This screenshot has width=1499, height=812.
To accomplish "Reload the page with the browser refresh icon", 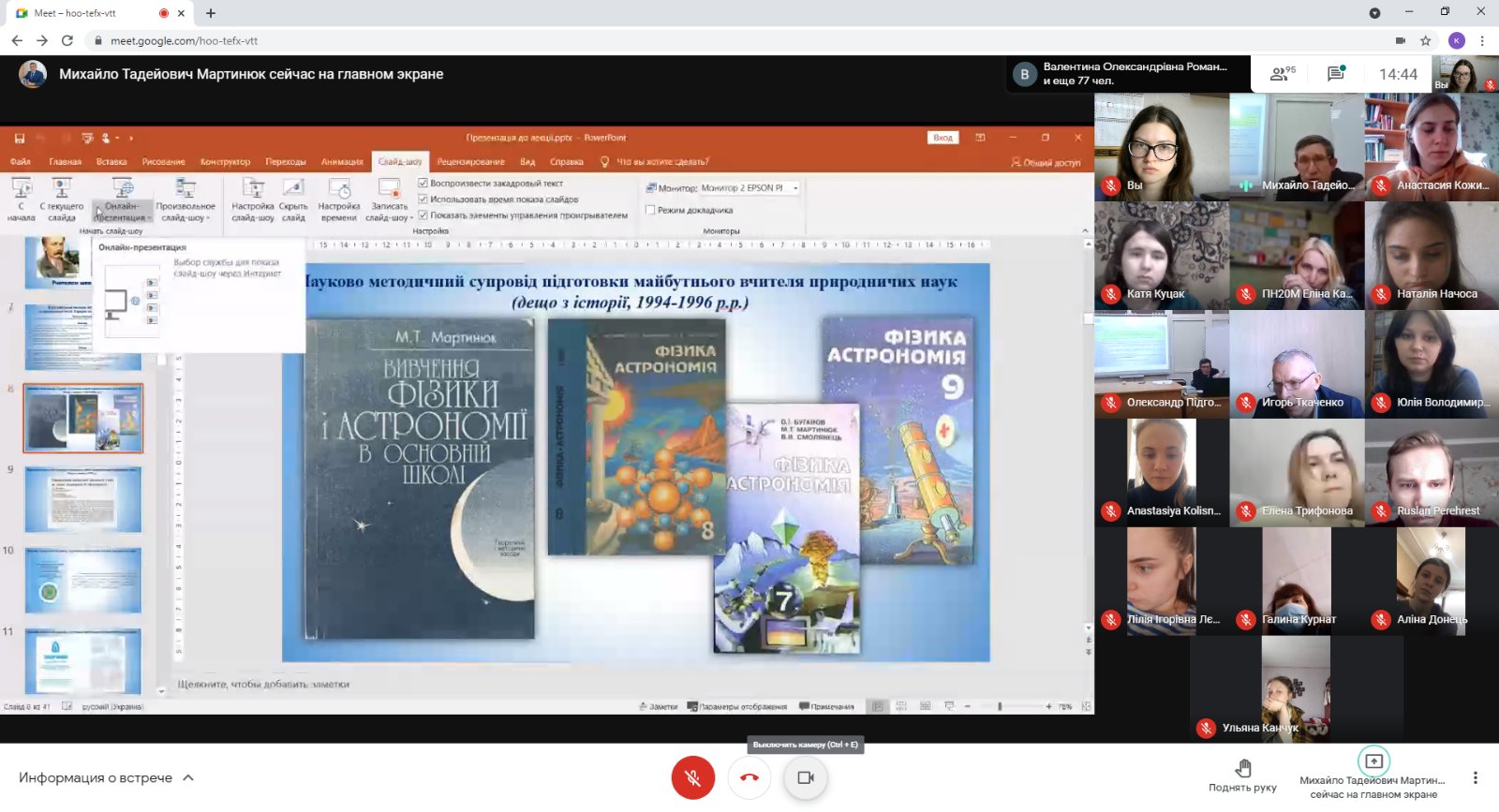I will tap(67, 40).
